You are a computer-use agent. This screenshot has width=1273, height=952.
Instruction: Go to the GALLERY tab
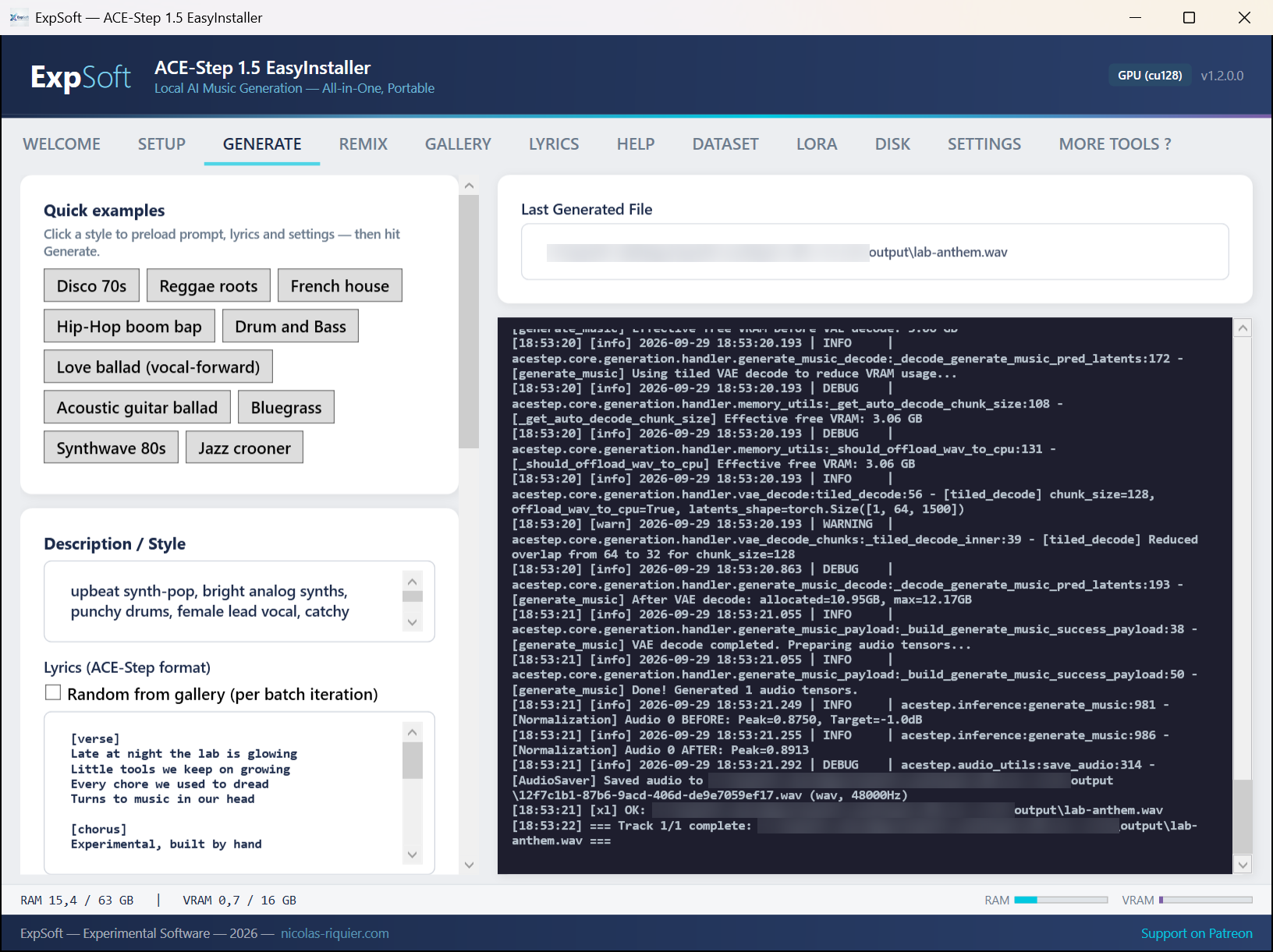tap(458, 144)
